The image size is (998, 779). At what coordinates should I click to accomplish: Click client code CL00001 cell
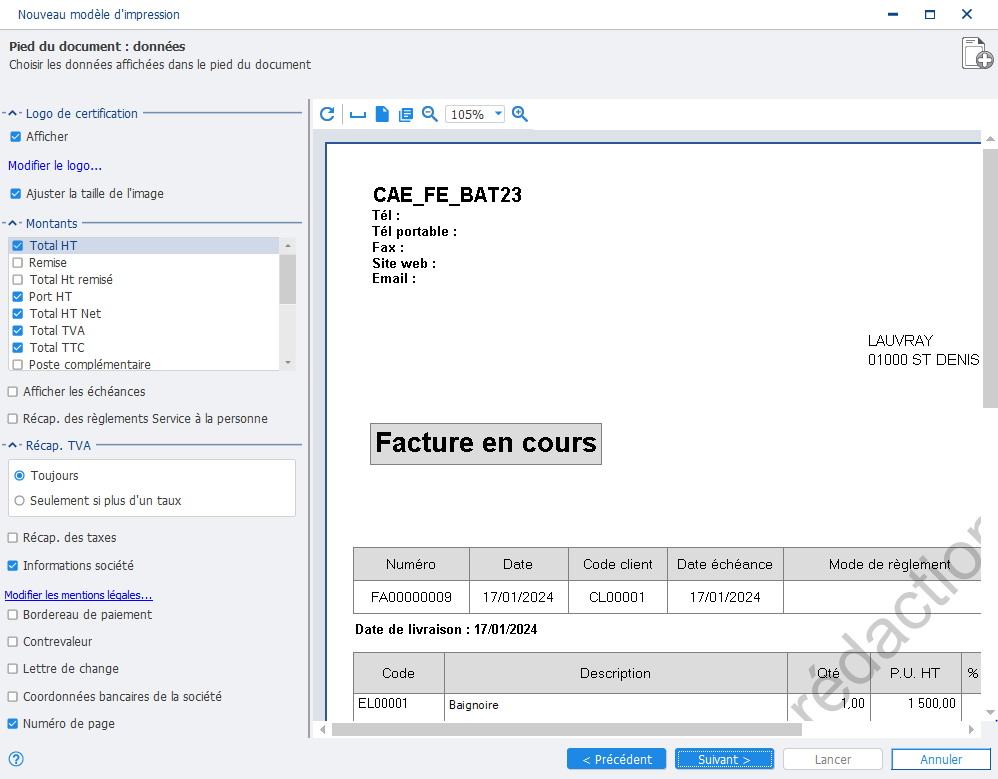click(617, 597)
